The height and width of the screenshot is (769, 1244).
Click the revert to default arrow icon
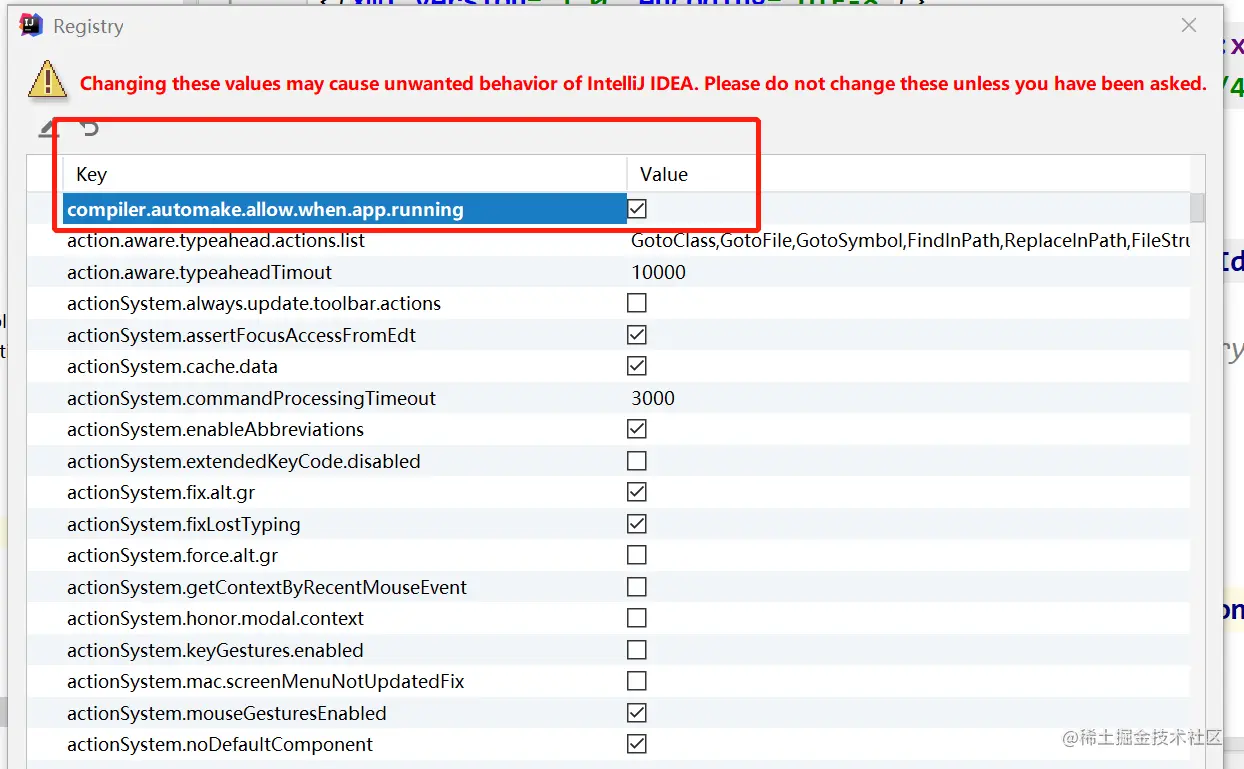[x=90, y=127]
